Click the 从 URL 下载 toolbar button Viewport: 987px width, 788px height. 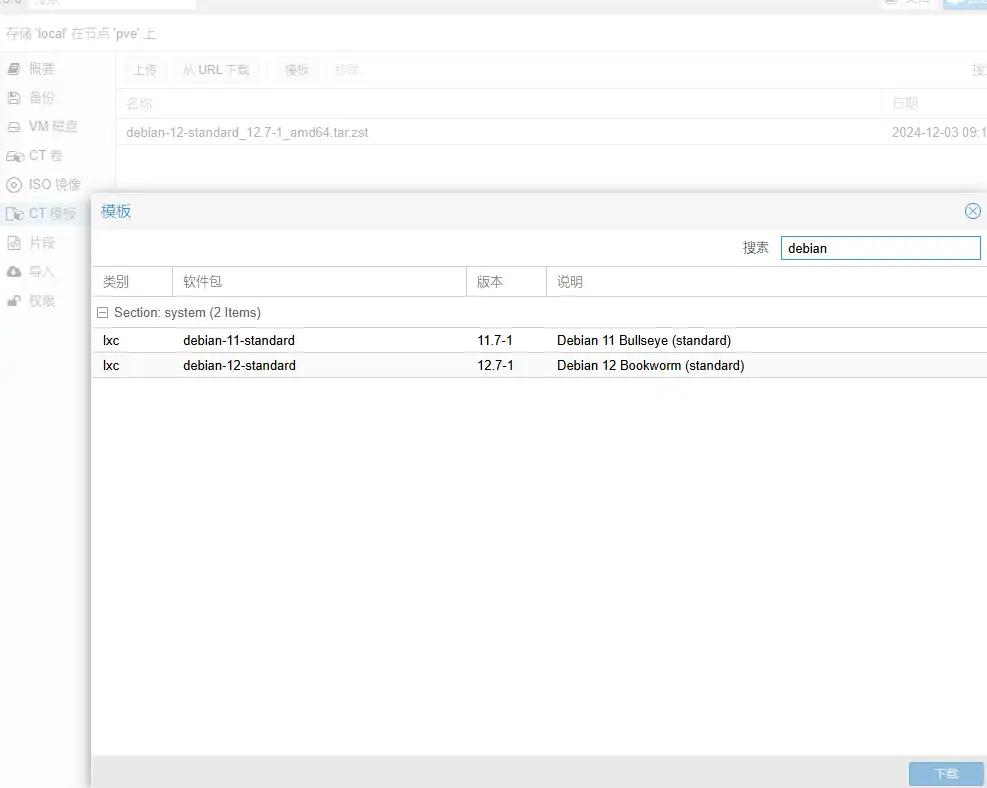click(216, 70)
